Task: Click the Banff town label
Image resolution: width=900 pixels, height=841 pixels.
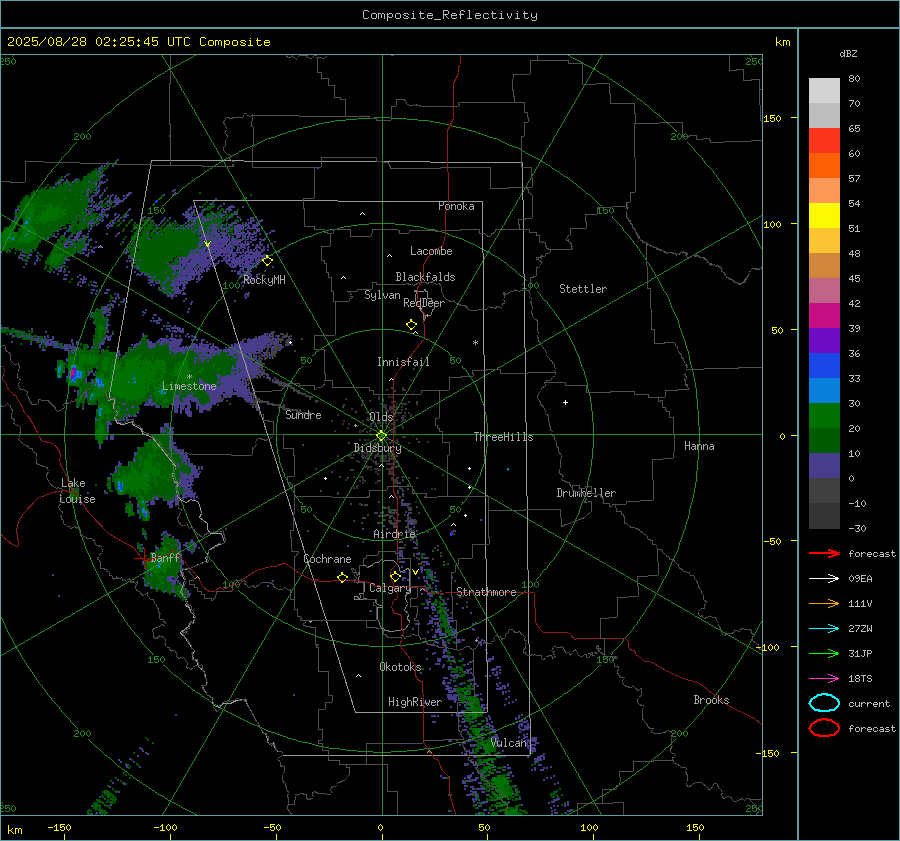Action: click(165, 558)
